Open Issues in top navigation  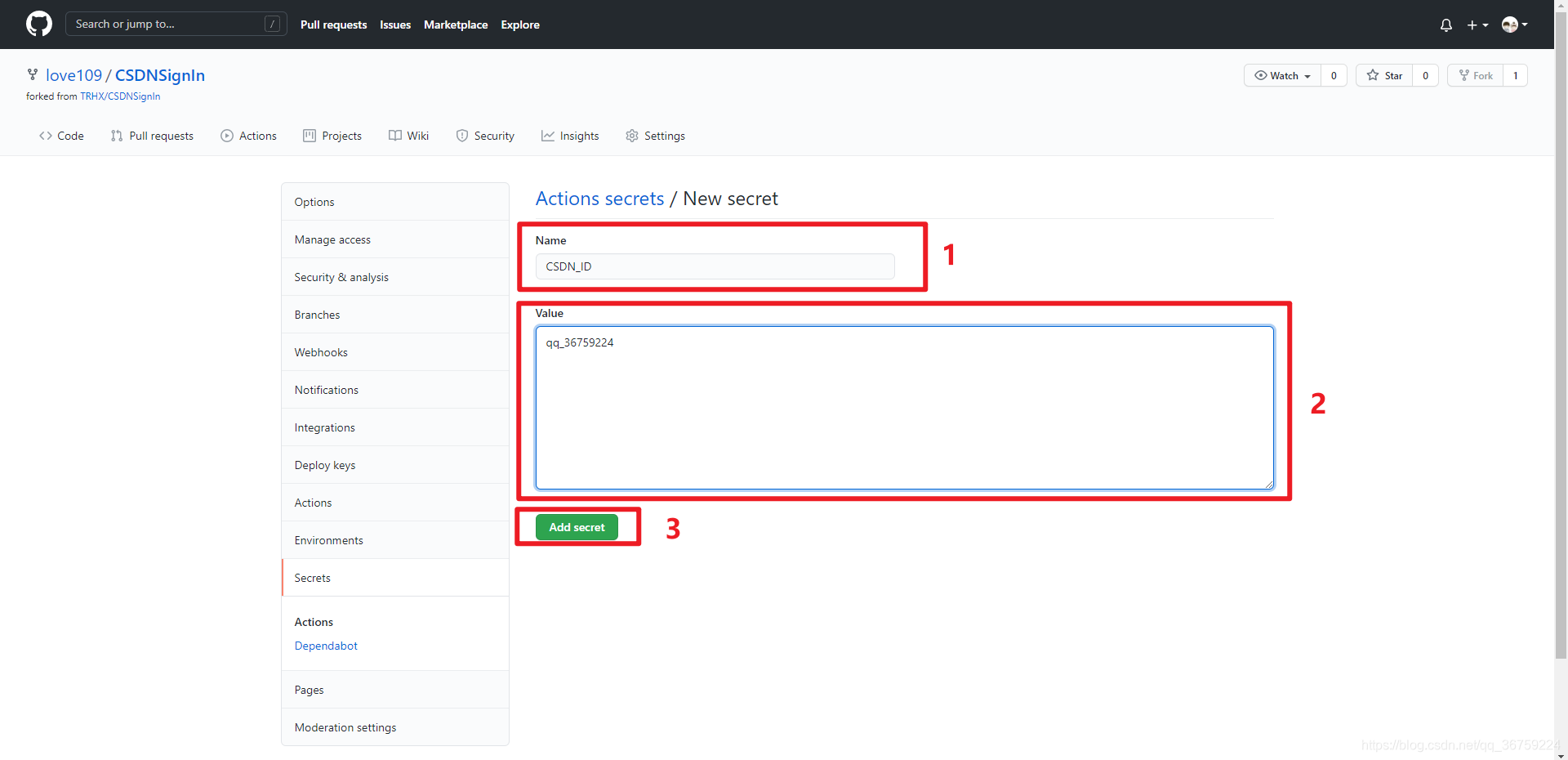[395, 25]
